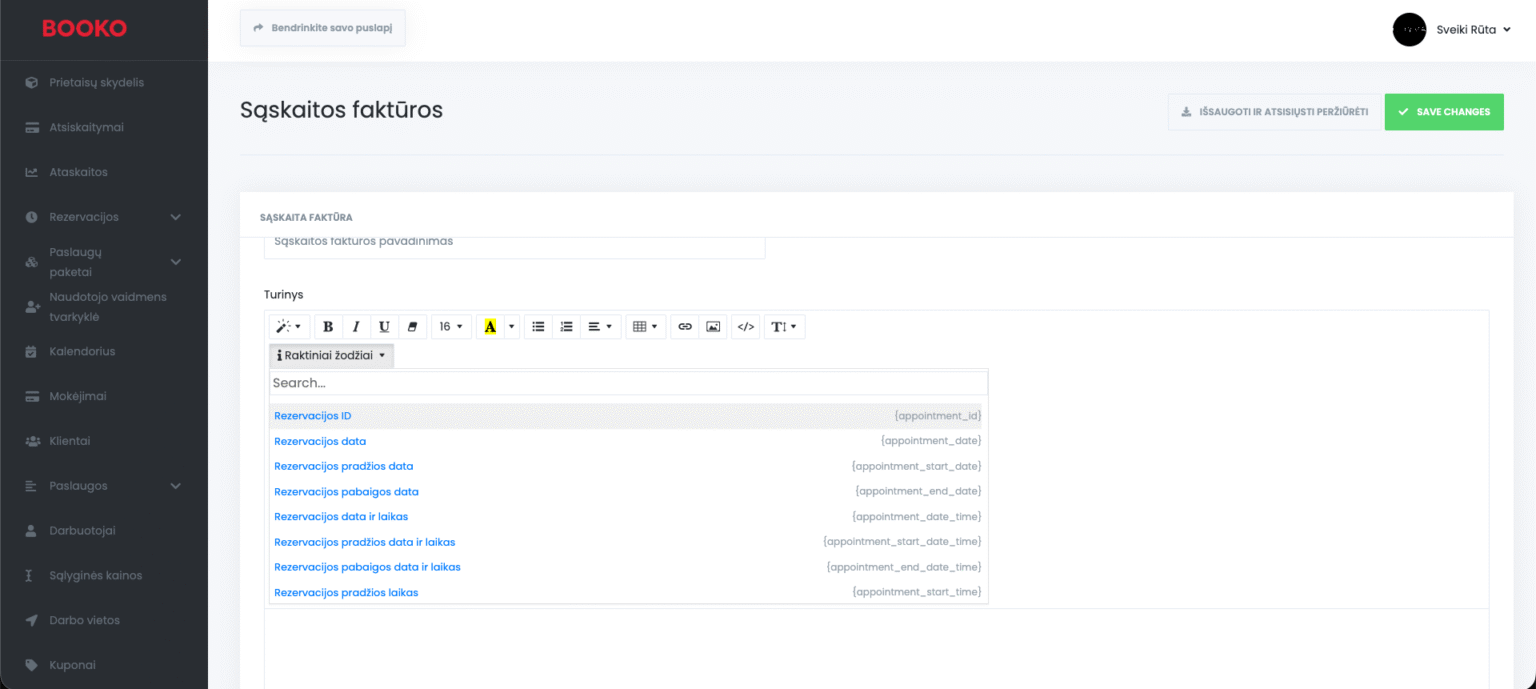The image size is (1536, 689).
Task: Insert a numbered ordered list
Action: 566,327
